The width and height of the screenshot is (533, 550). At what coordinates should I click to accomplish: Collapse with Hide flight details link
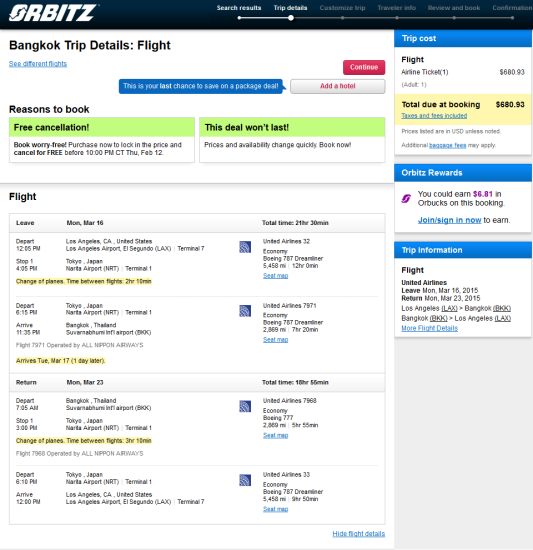pos(359,534)
